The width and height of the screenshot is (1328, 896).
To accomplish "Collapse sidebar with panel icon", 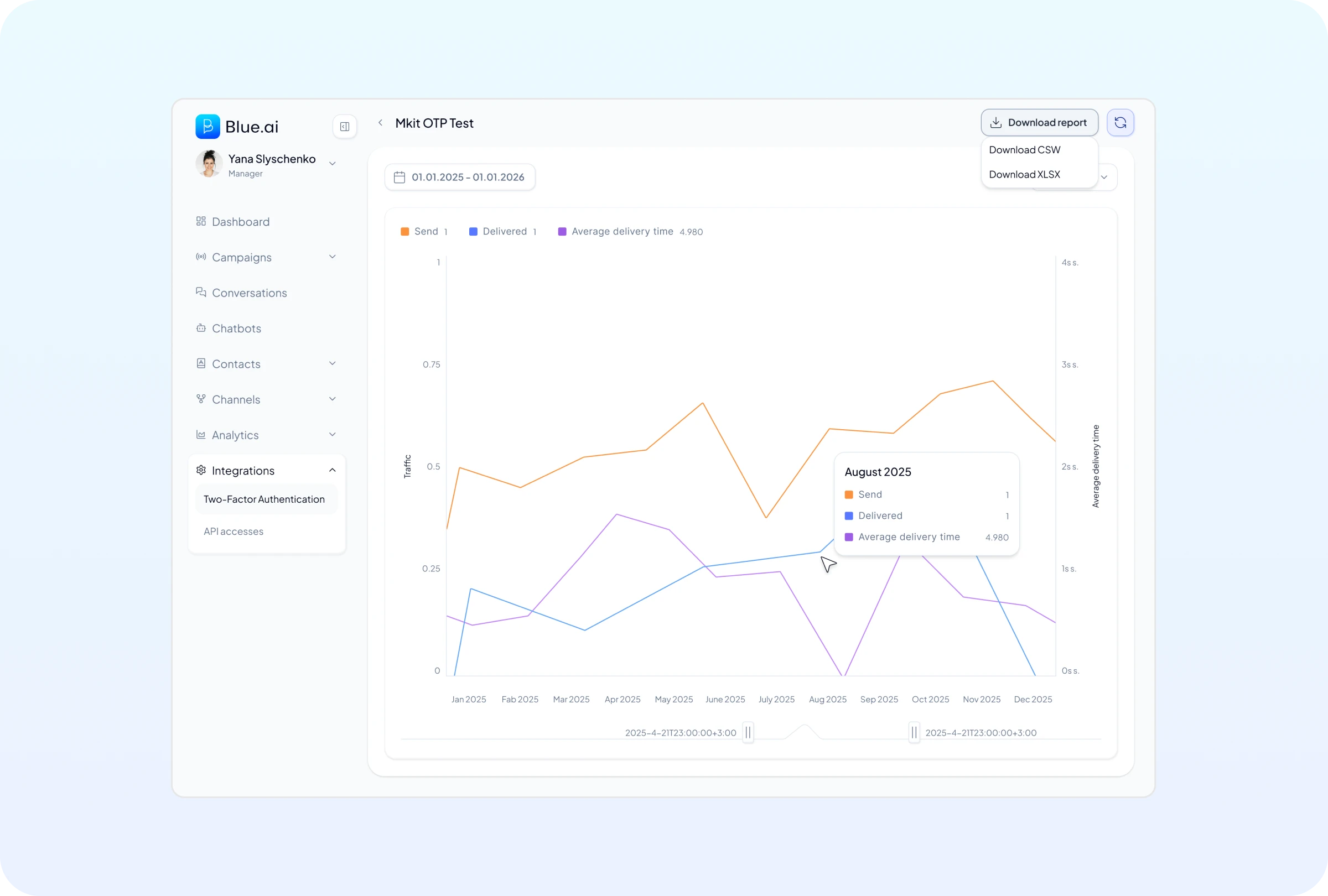I will 345,127.
